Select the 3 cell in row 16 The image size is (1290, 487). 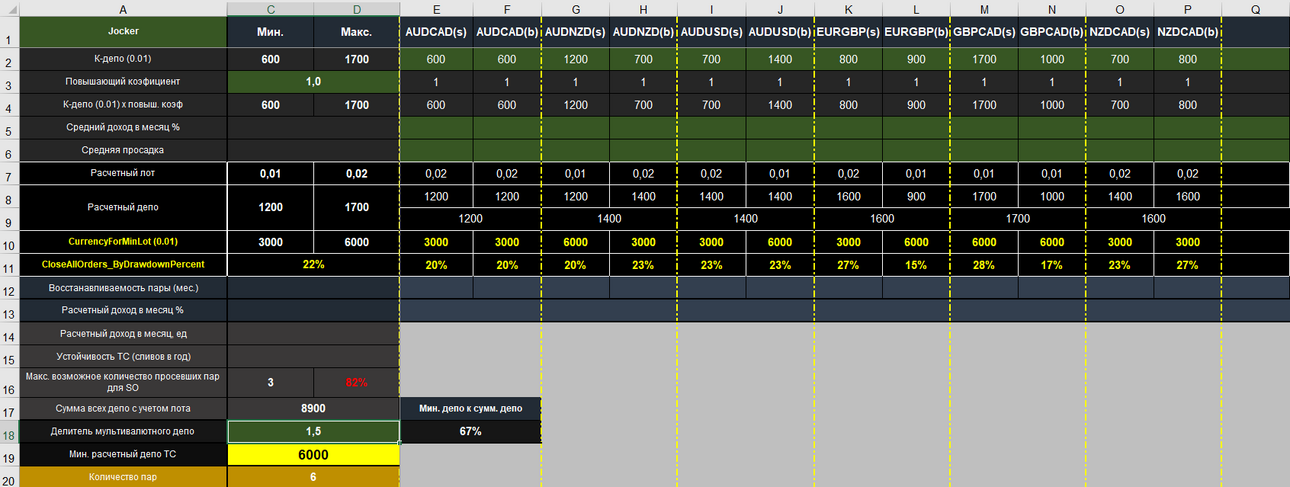pos(270,382)
